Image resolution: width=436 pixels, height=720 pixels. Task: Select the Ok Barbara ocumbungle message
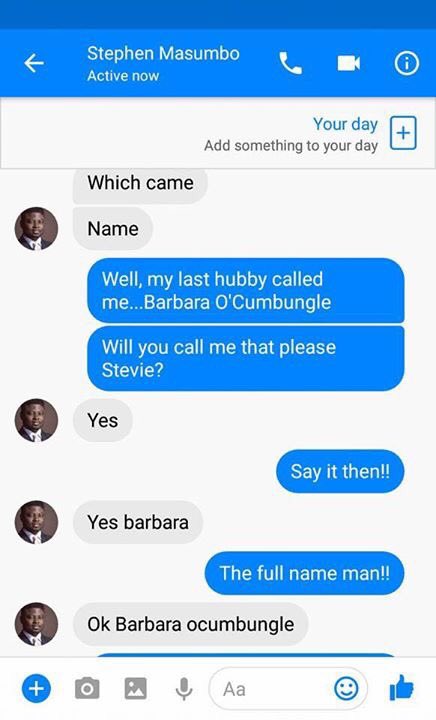(x=190, y=624)
